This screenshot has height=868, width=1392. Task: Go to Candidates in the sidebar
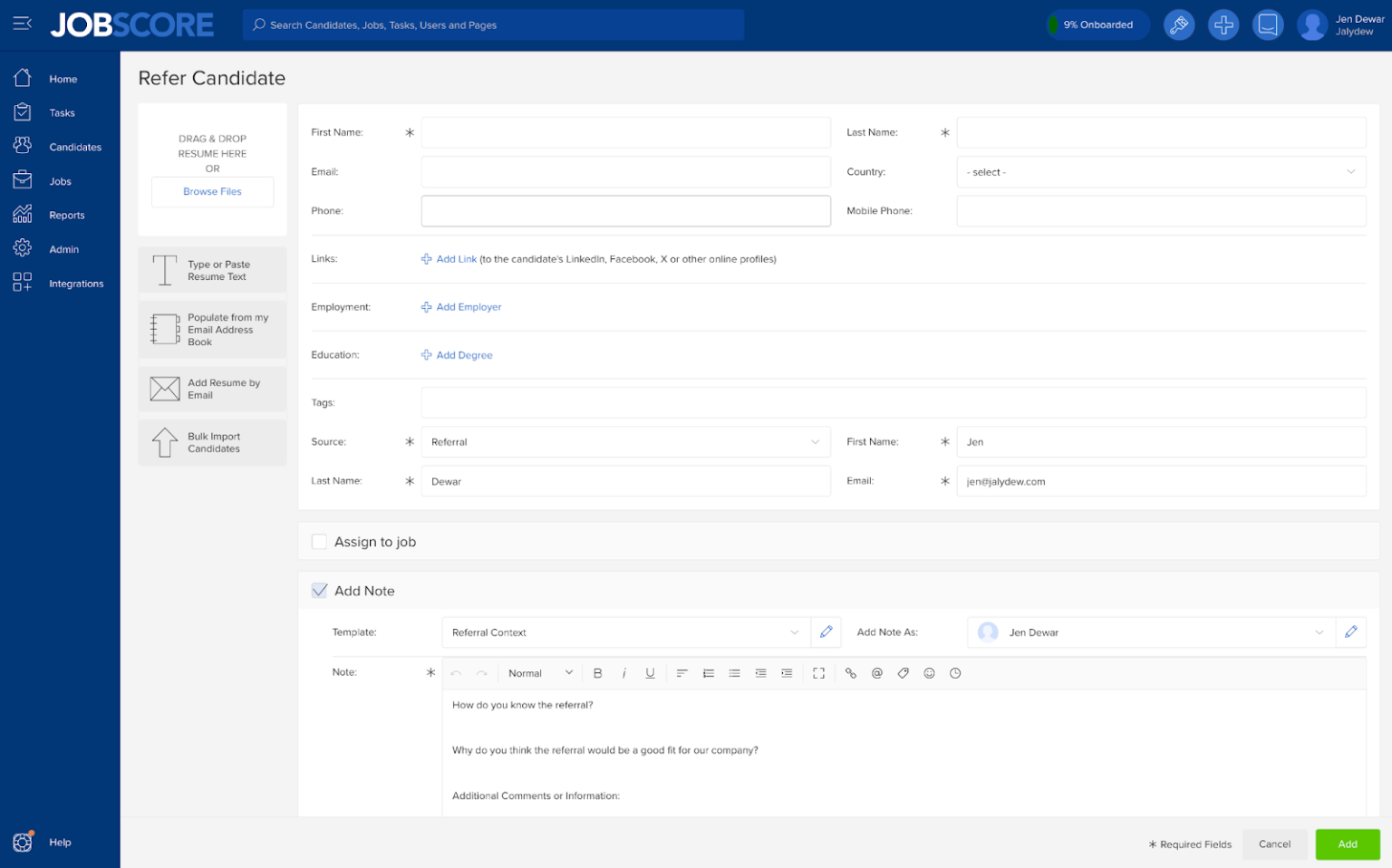[x=75, y=147]
